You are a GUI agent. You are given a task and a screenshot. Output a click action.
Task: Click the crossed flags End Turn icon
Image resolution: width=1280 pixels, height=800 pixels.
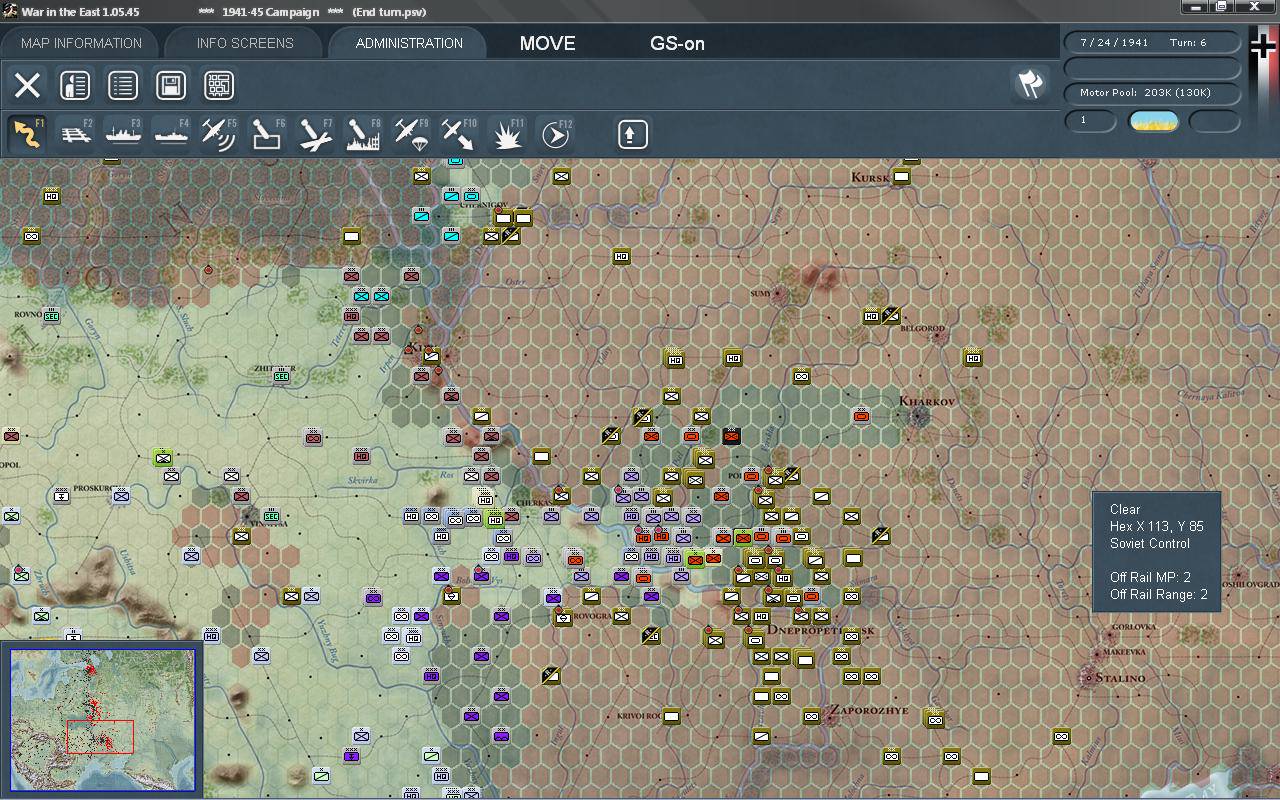pyautogui.click(x=1030, y=84)
